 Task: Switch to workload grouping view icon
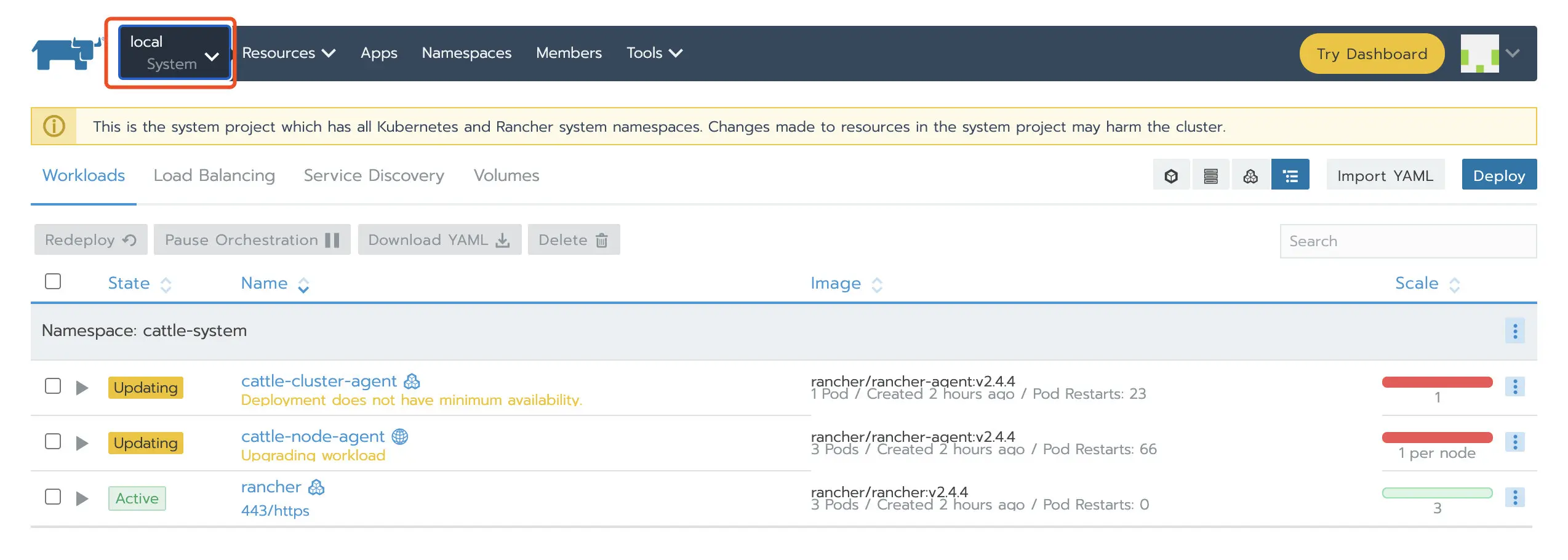coord(1250,176)
